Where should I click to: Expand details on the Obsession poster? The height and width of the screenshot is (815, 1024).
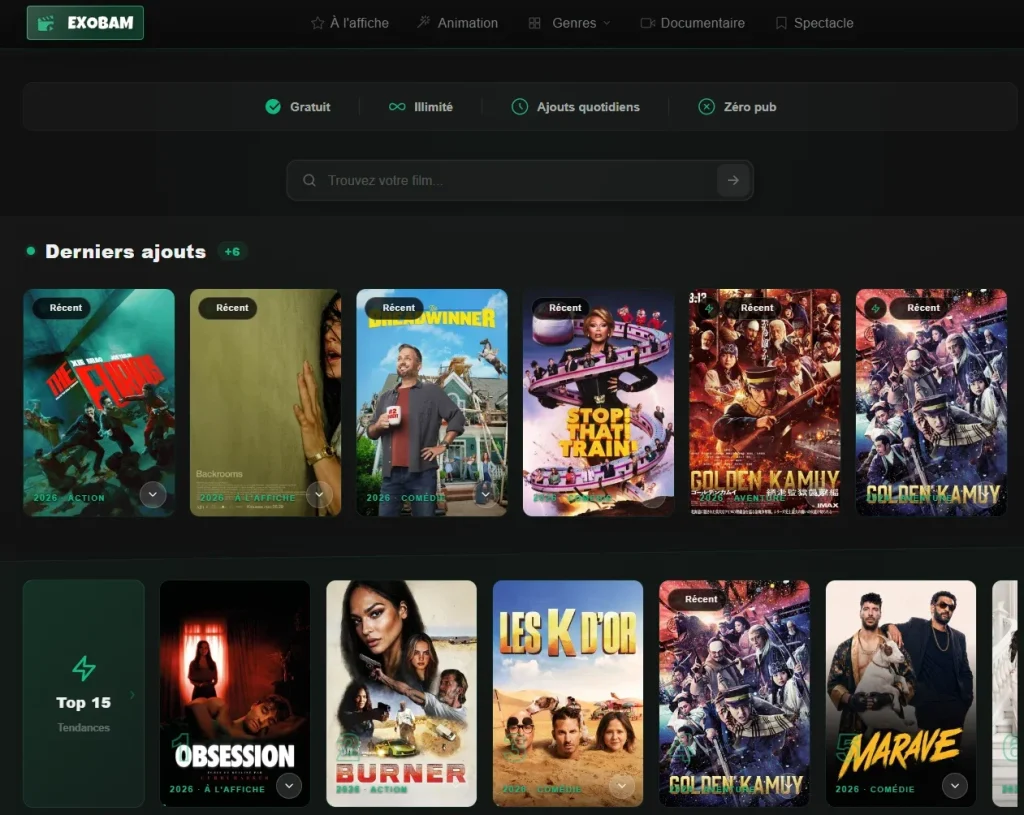pos(289,786)
